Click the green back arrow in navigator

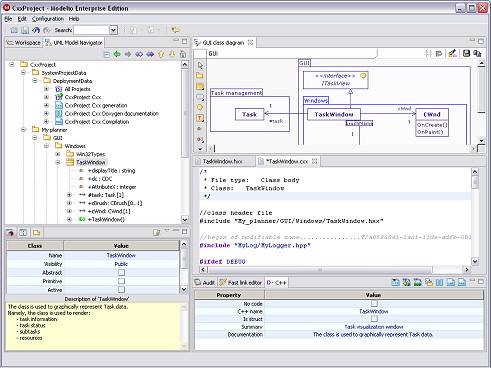pyautogui.click(x=117, y=54)
